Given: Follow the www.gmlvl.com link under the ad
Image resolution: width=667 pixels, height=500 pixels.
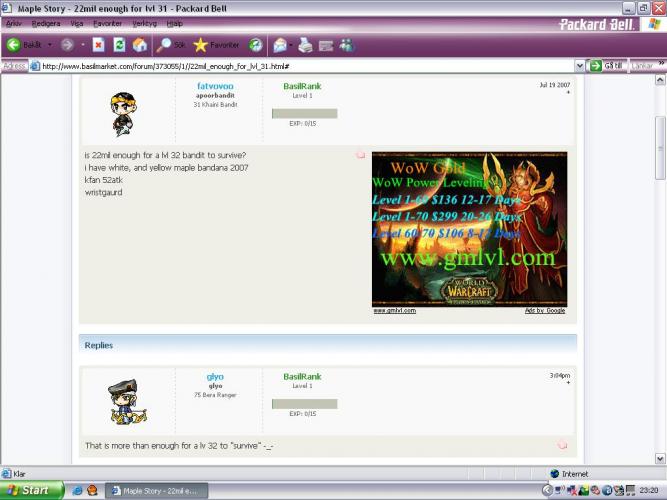Looking at the screenshot, I should click(x=394, y=311).
